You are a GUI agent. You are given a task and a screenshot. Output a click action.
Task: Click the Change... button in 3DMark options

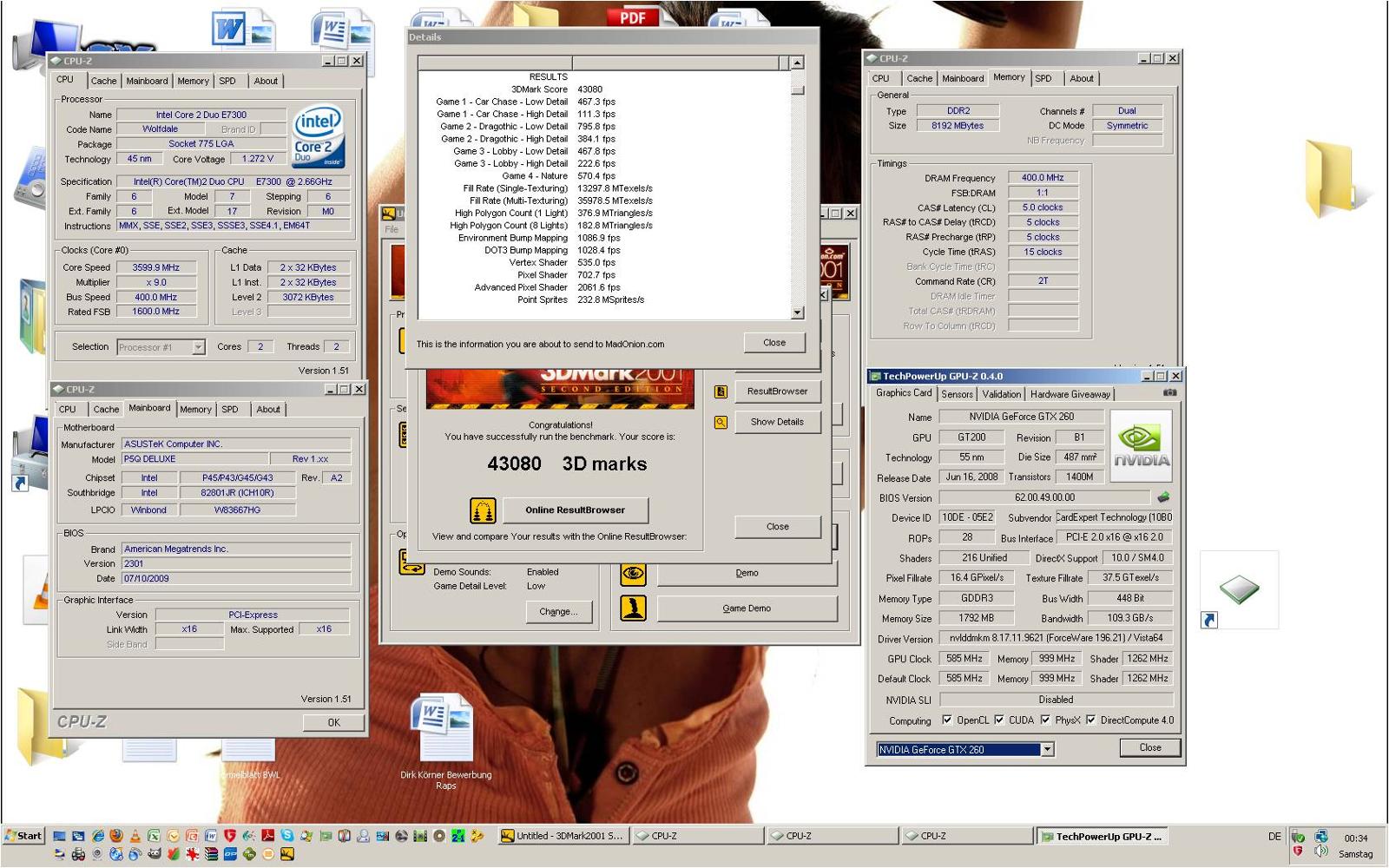[558, 612]
